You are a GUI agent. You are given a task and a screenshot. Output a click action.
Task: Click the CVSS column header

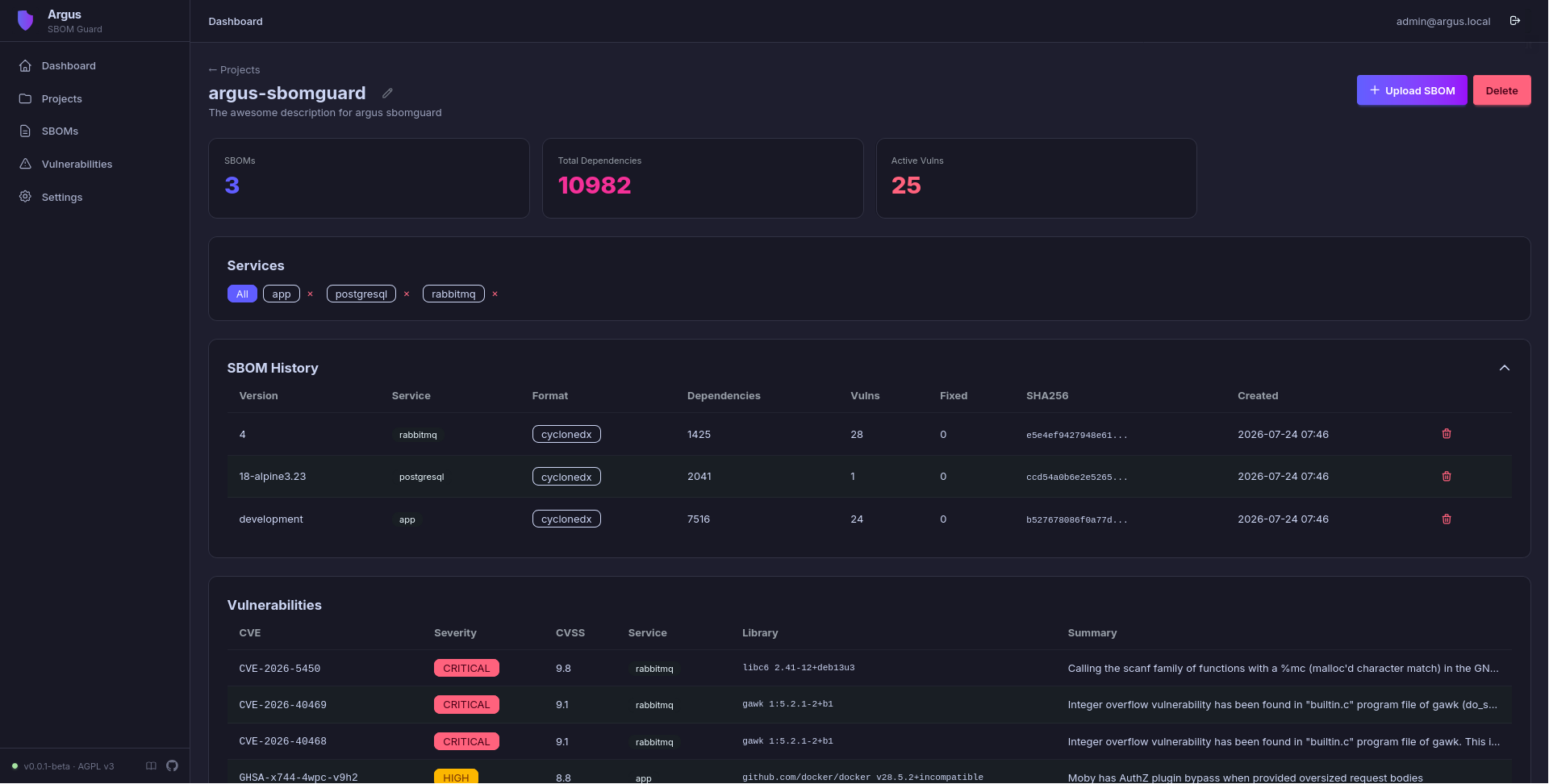(x=570, y=633)
